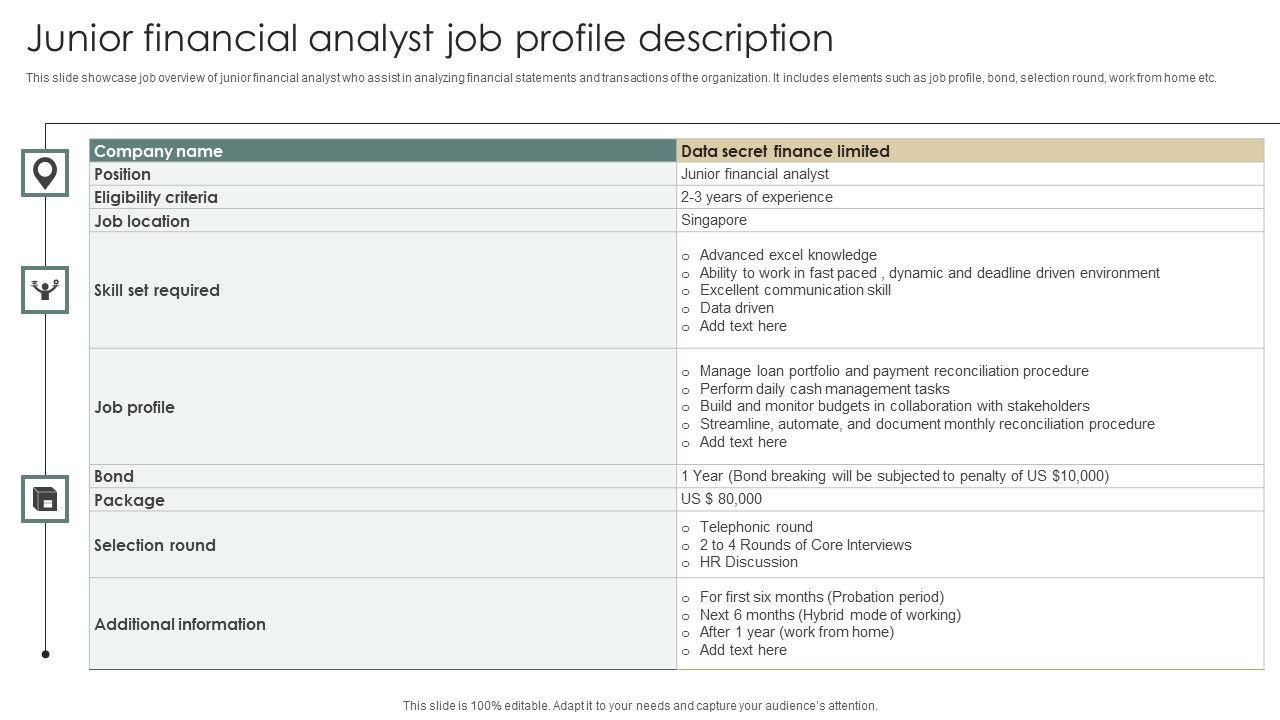Image resolution: width=1280 pixels, height=720 pixels.
Task: Click the Junior financial analyst value
Action: coord(755,174)
